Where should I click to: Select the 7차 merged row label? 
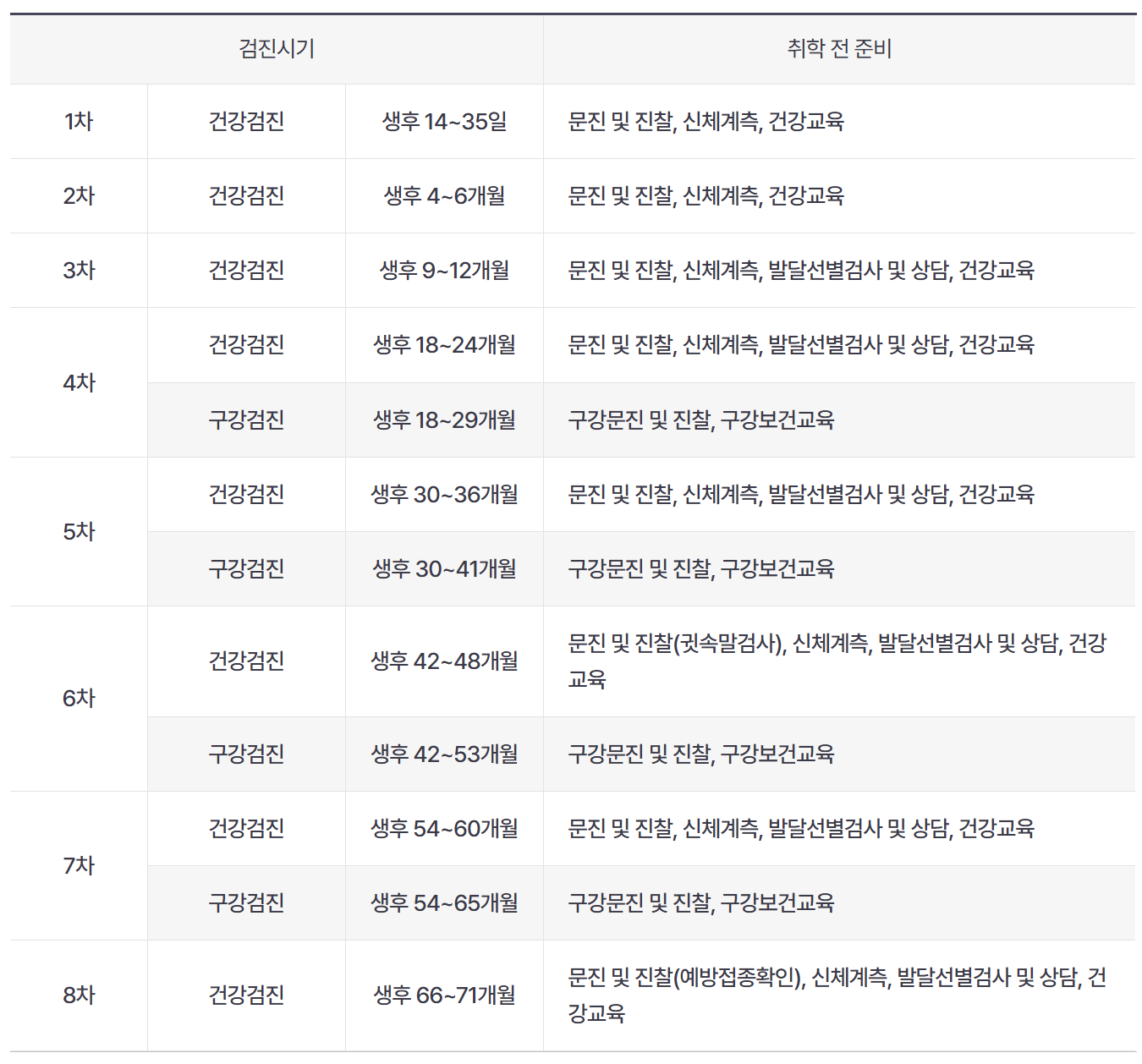click(x=79, y=865)
